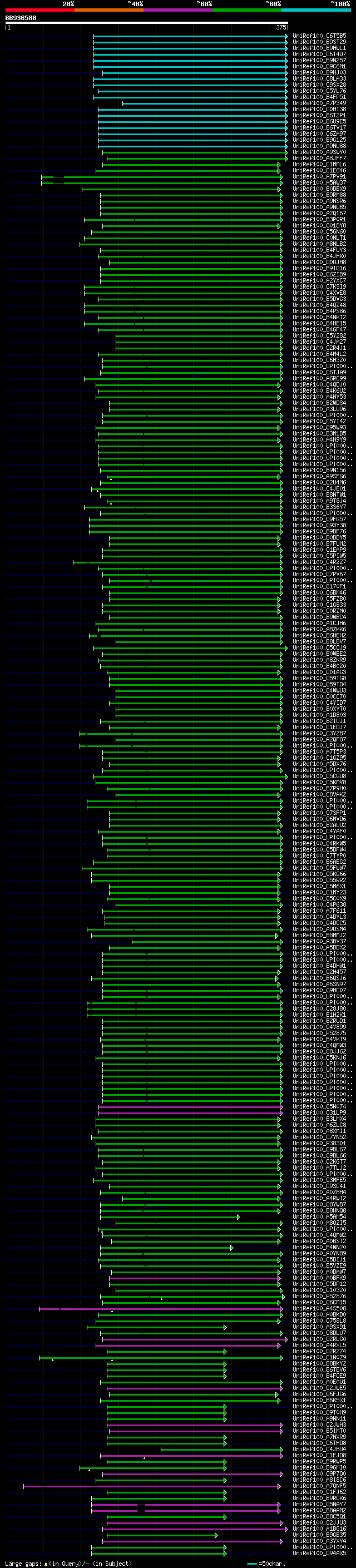Screen dimensions: 356x1568
Task: Select the UniRef100_A9SX91 label
Action: [319, 1327]
